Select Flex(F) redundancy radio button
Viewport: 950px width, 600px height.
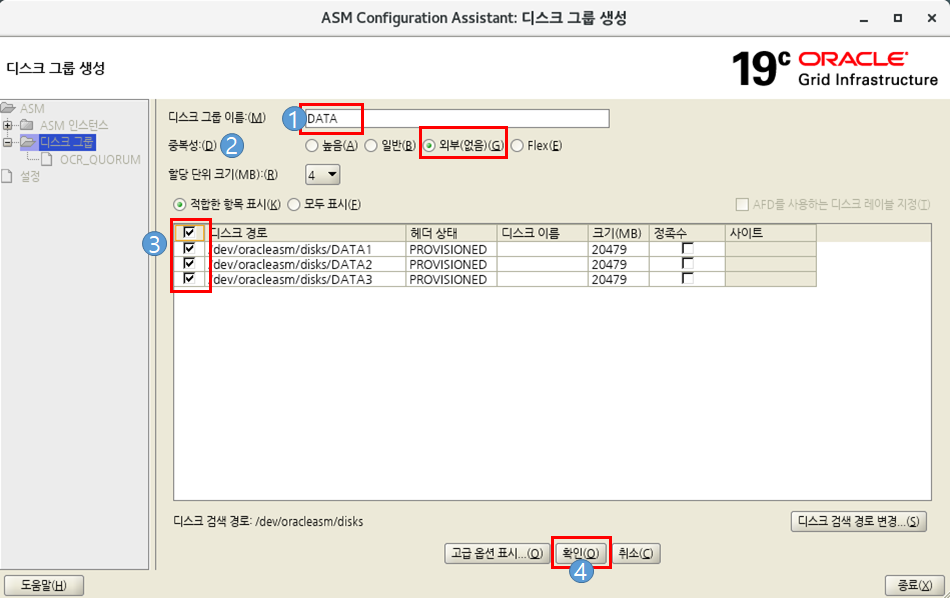click(x=517, y=145)
